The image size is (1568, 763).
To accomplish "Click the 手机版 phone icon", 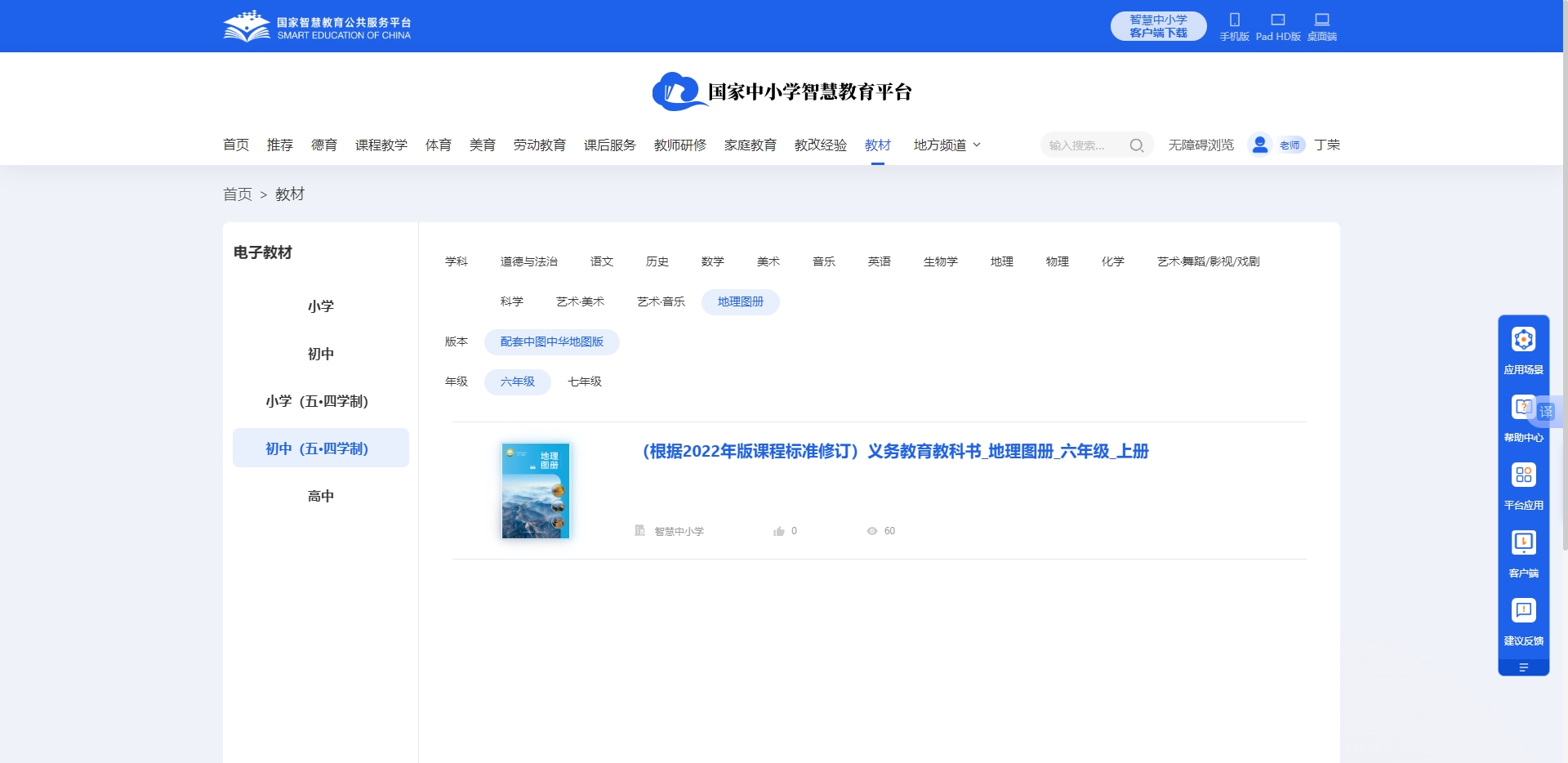I will pyautogui.click(x=1234, y=20).
